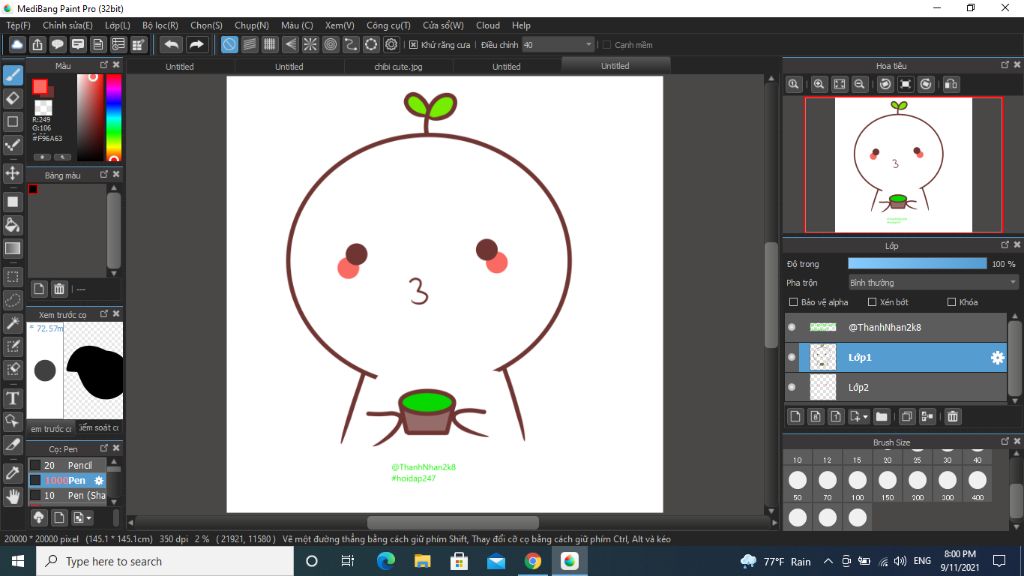Open the Cửa sổ(W) menu

point(443,25)
